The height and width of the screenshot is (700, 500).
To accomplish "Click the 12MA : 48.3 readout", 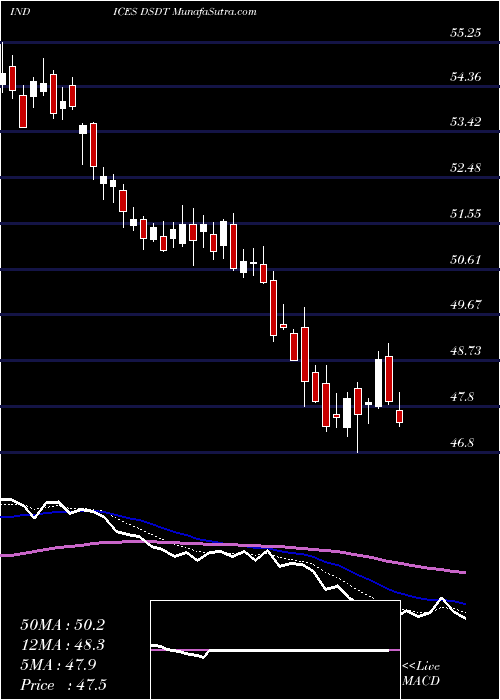I will pos(62,645).
